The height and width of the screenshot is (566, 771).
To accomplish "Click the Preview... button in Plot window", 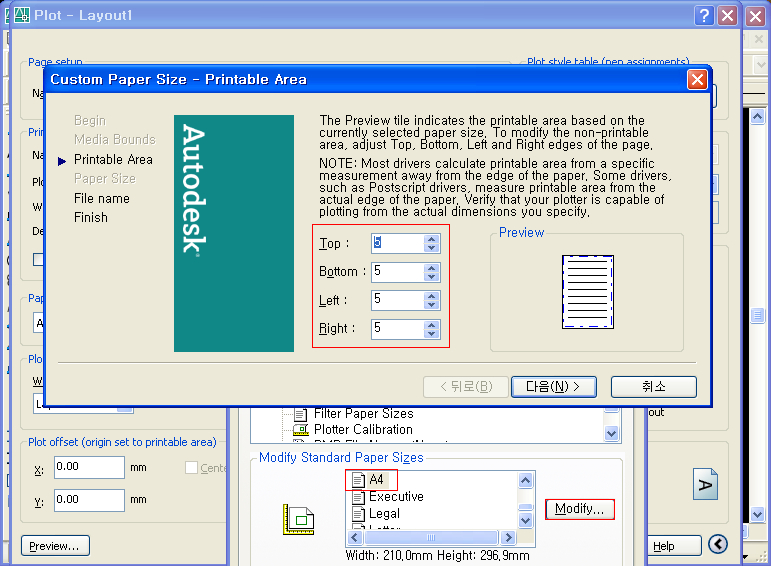I will [x=55, y=546].
